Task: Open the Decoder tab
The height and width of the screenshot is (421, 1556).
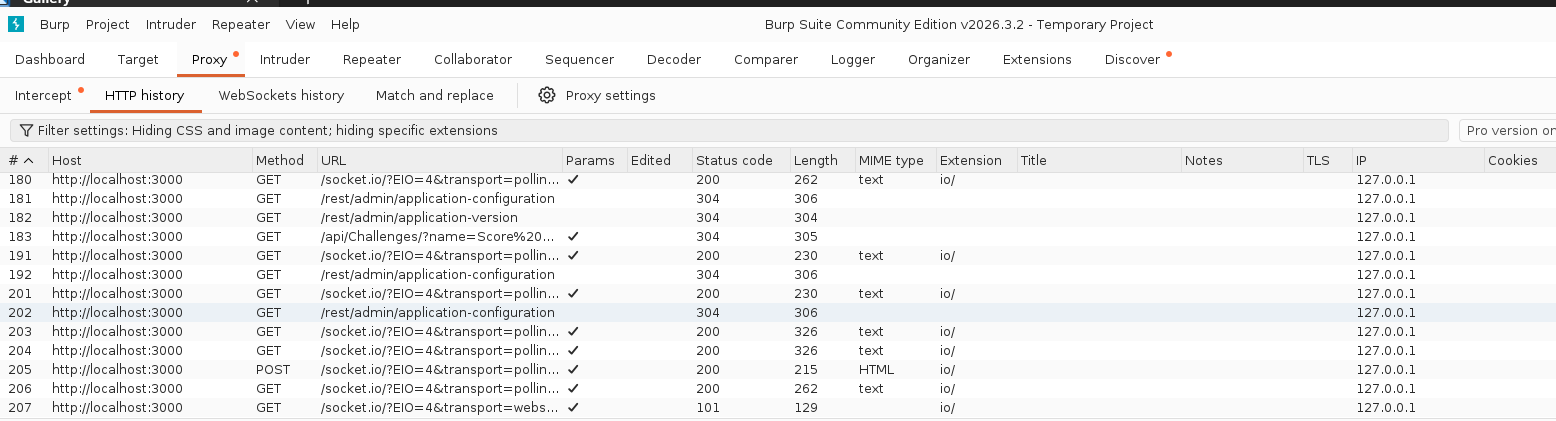Action: click(x=674, y=59)
